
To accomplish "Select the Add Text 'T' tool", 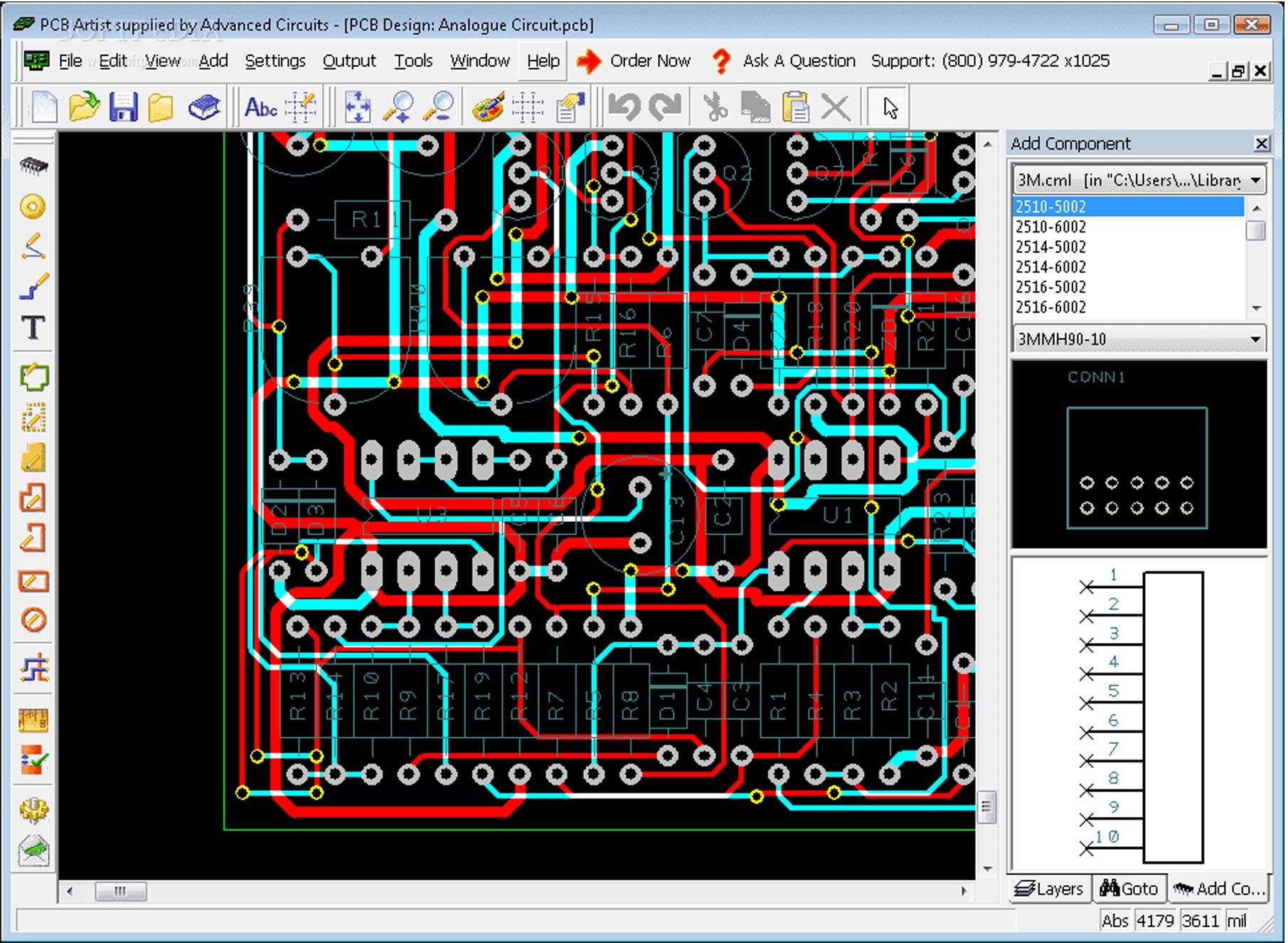I will pos(33,328).
